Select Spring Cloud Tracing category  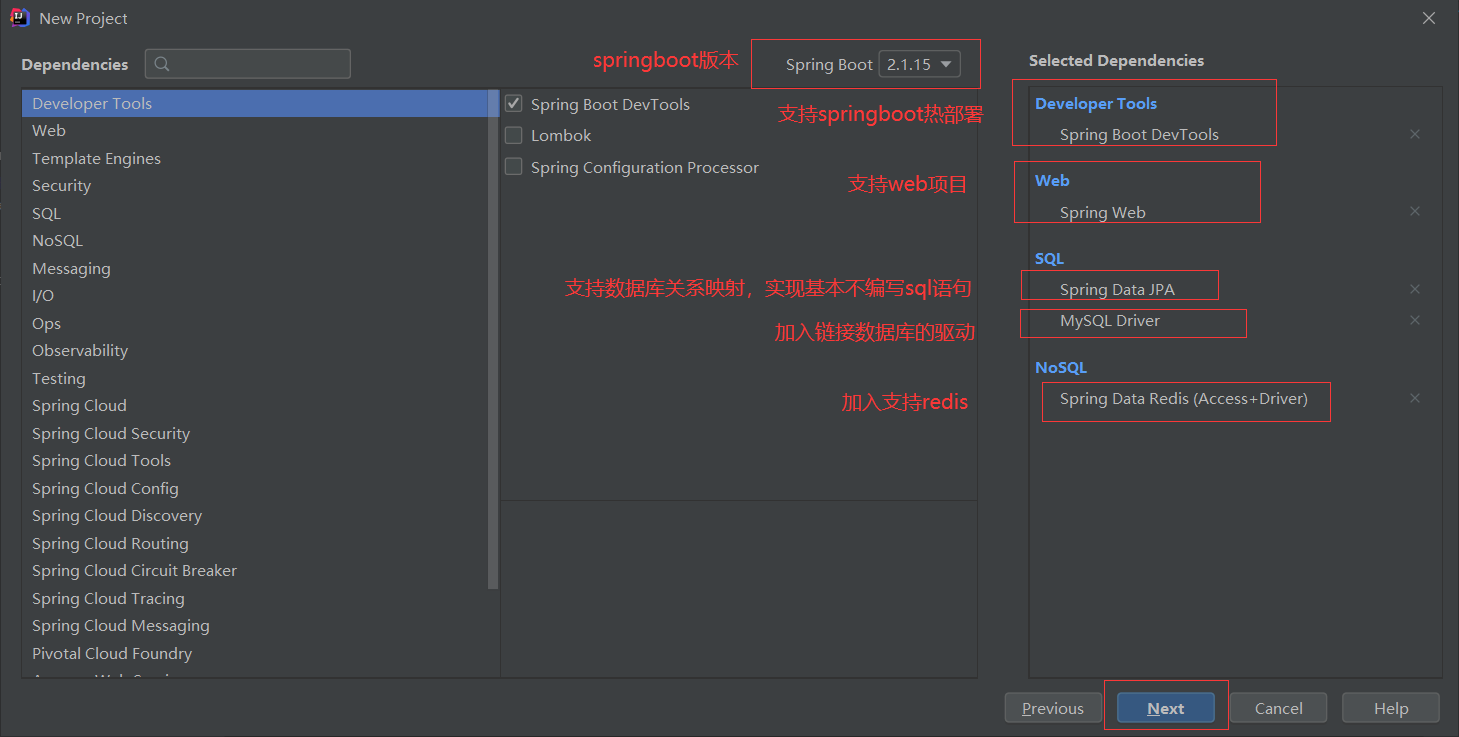[255, 598]
